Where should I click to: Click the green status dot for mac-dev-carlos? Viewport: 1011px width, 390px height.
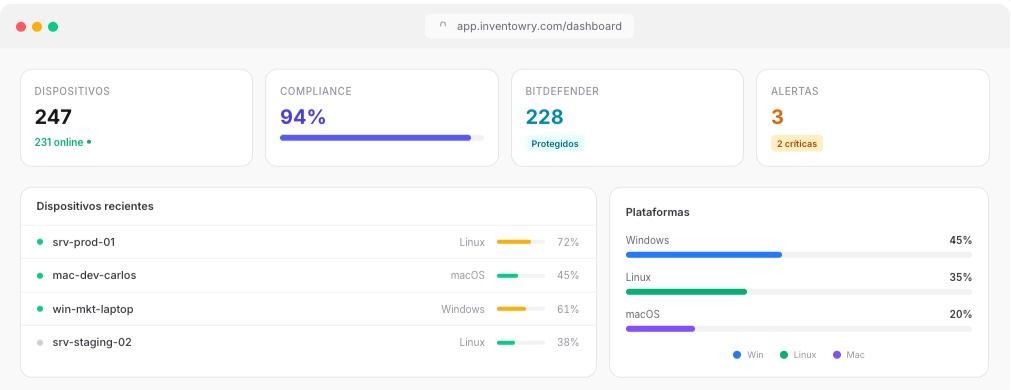click(x=40, y=276)
